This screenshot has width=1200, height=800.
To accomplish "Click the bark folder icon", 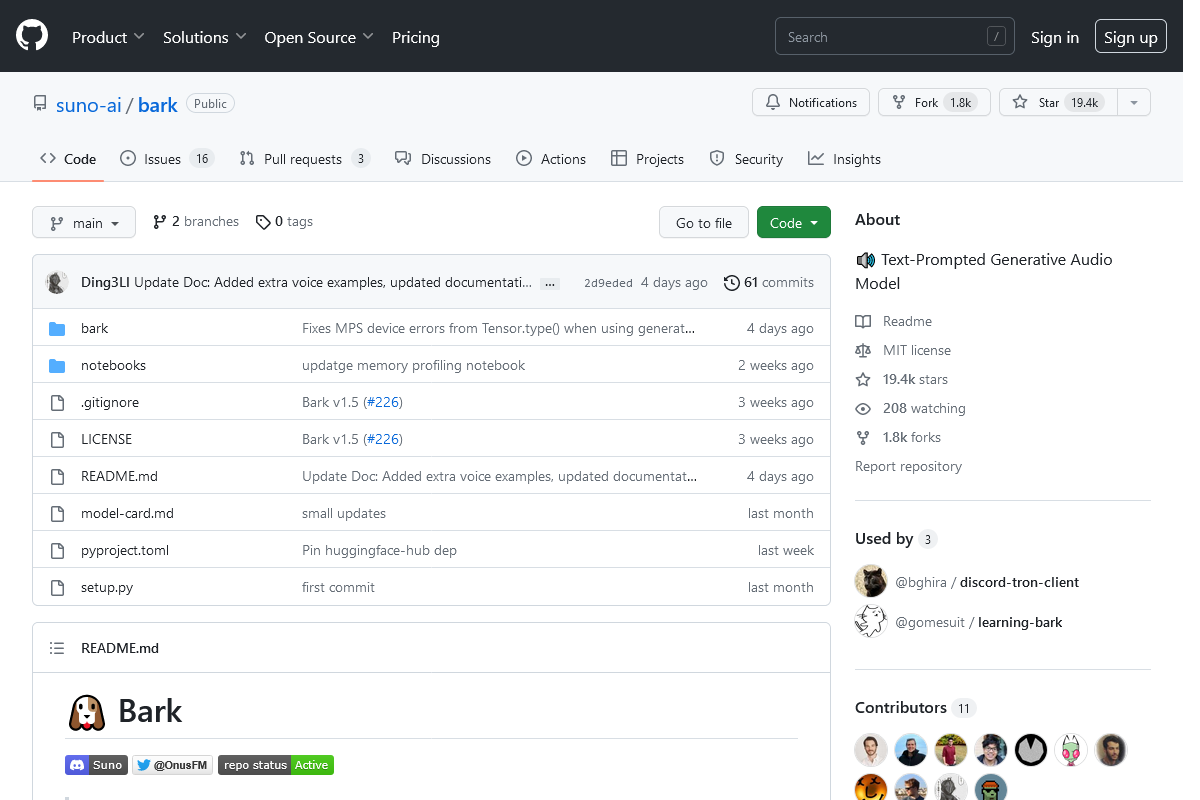I will coord(57,327).
